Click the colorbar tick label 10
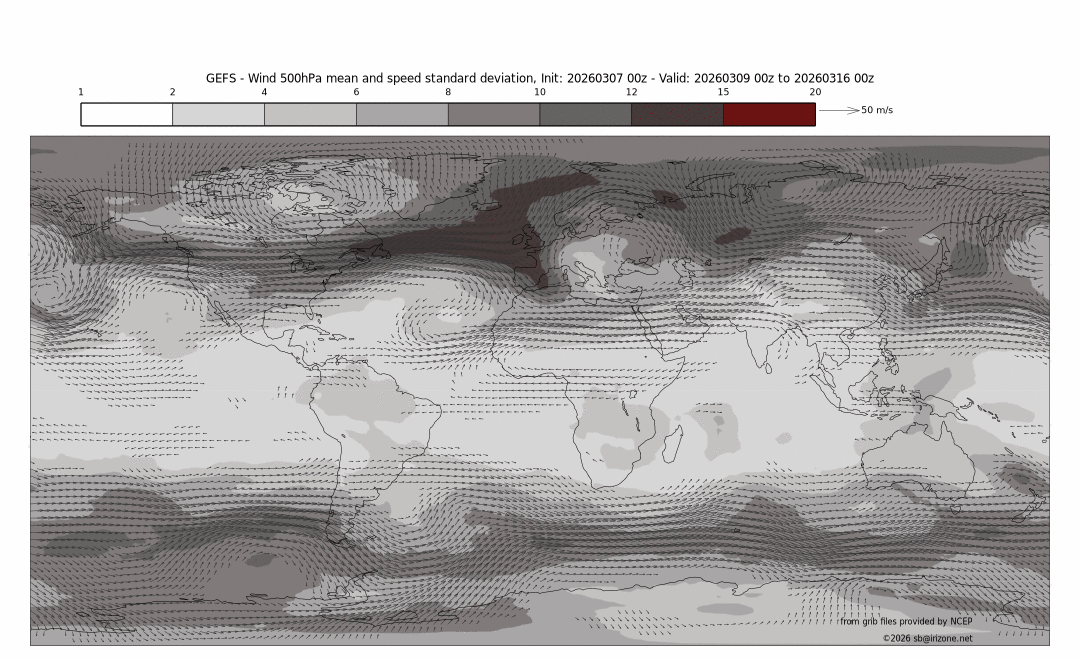 click(540, 92)
